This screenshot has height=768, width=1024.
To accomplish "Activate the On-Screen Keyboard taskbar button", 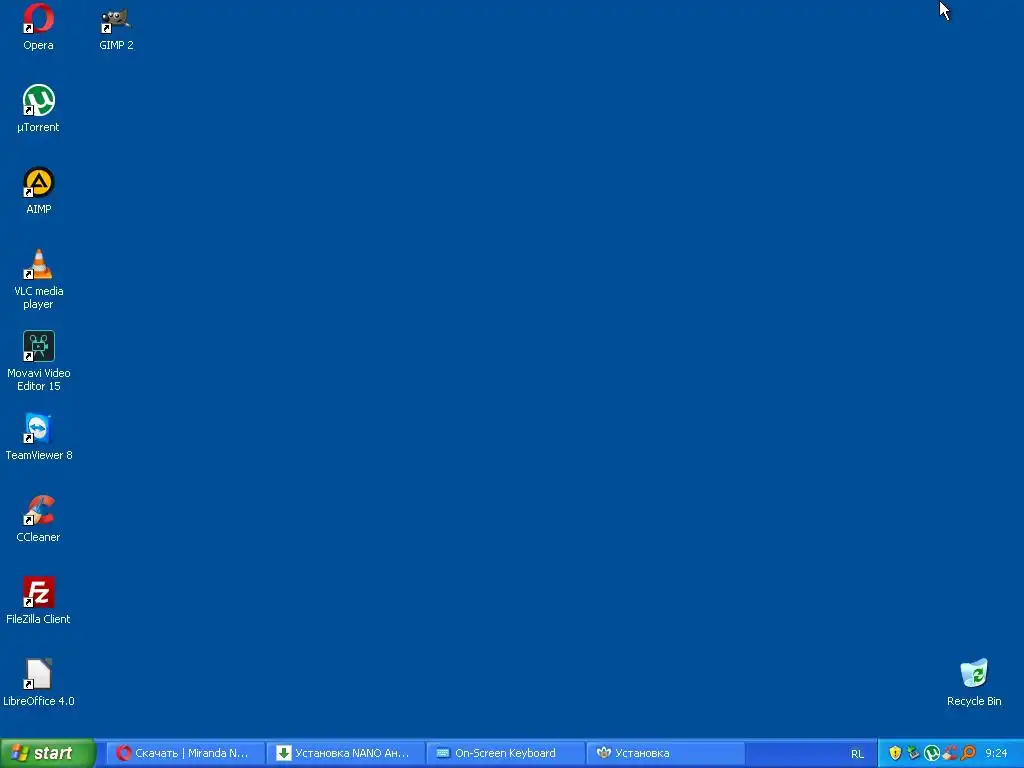I will 505,753.
